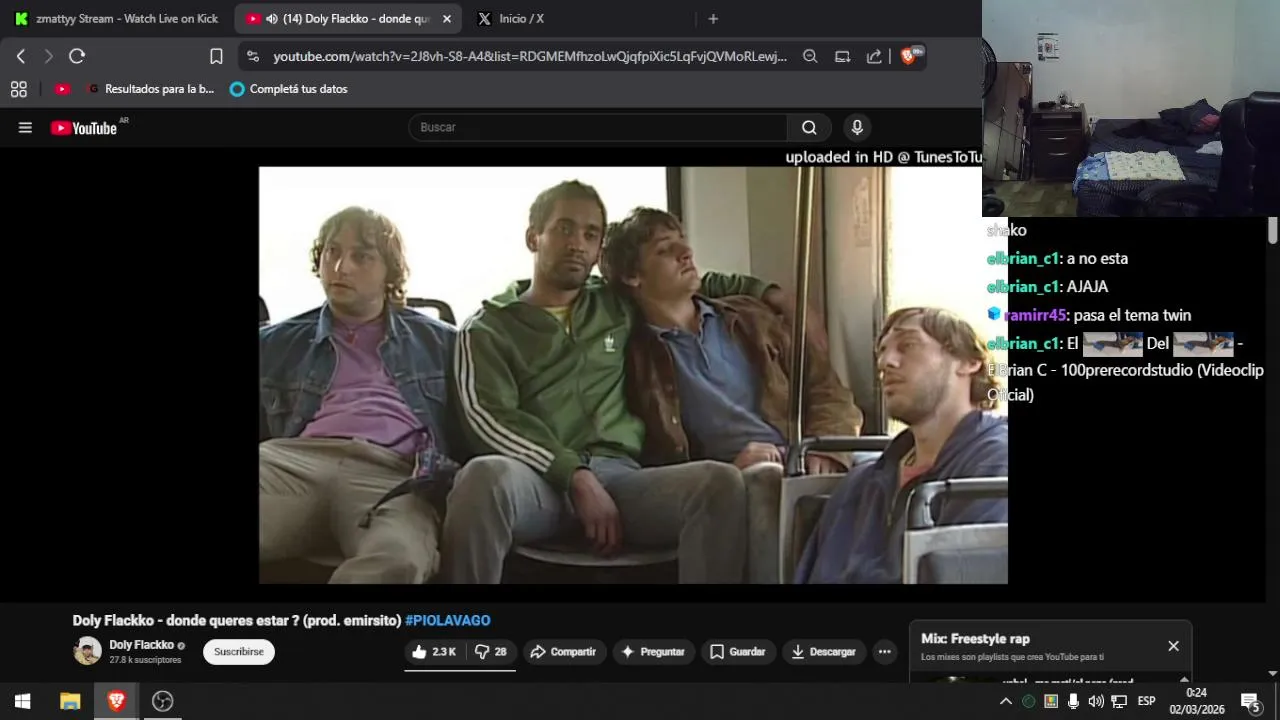Share this page from the address bar
Image resolution: width=1280 pixels, height=720 pixels.
coord(874,56)
